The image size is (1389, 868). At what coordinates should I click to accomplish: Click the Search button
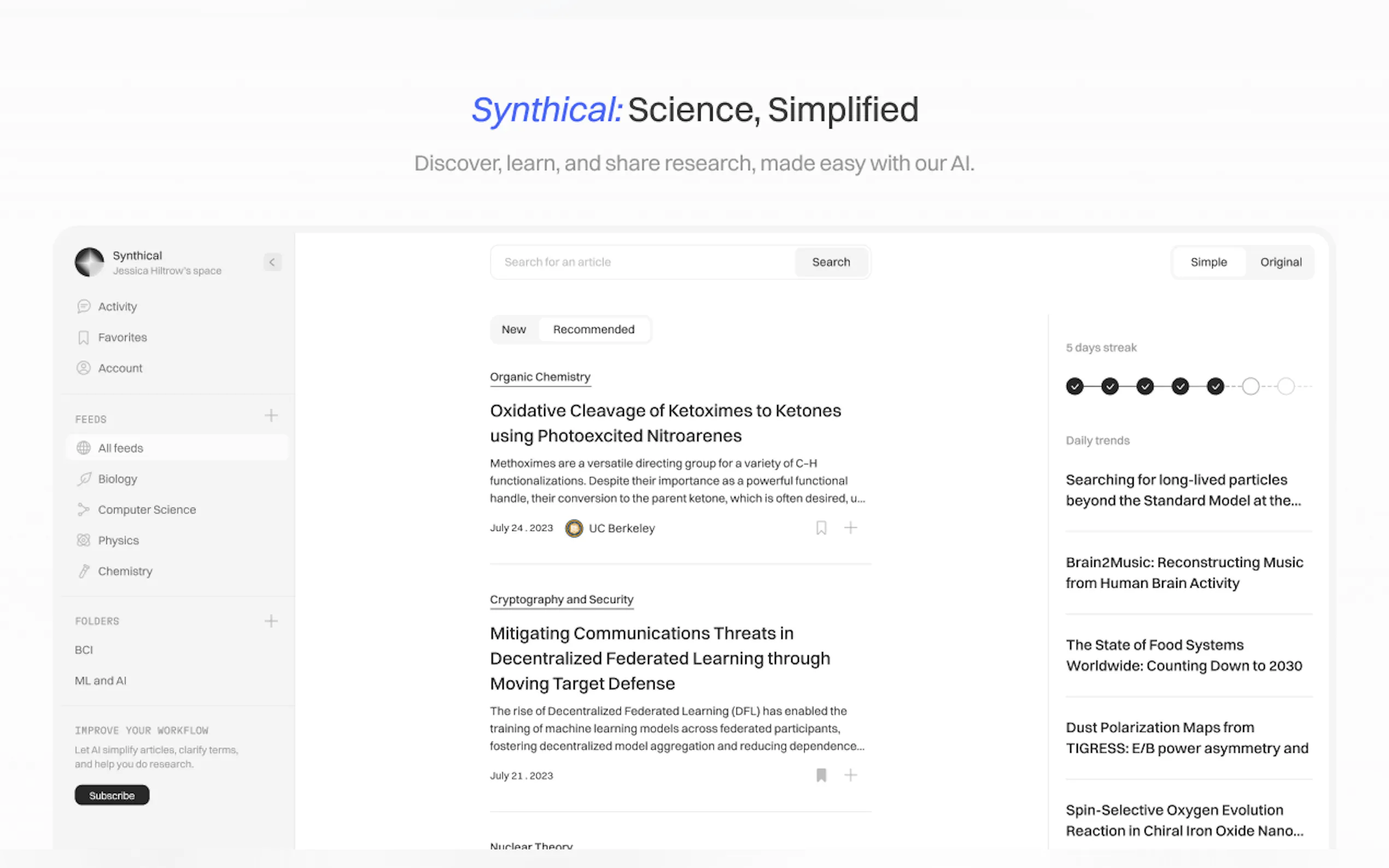pos(830,262)
